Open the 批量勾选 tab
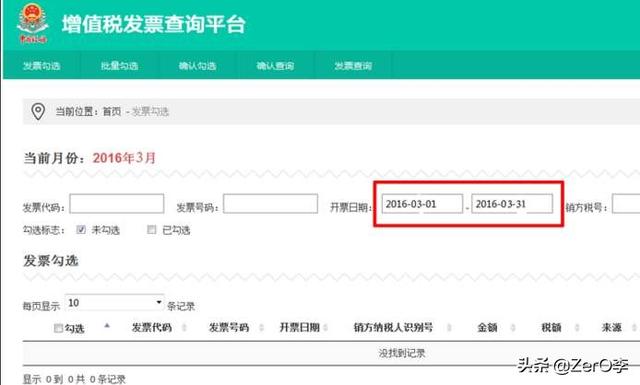 click(x=119, y=65)
